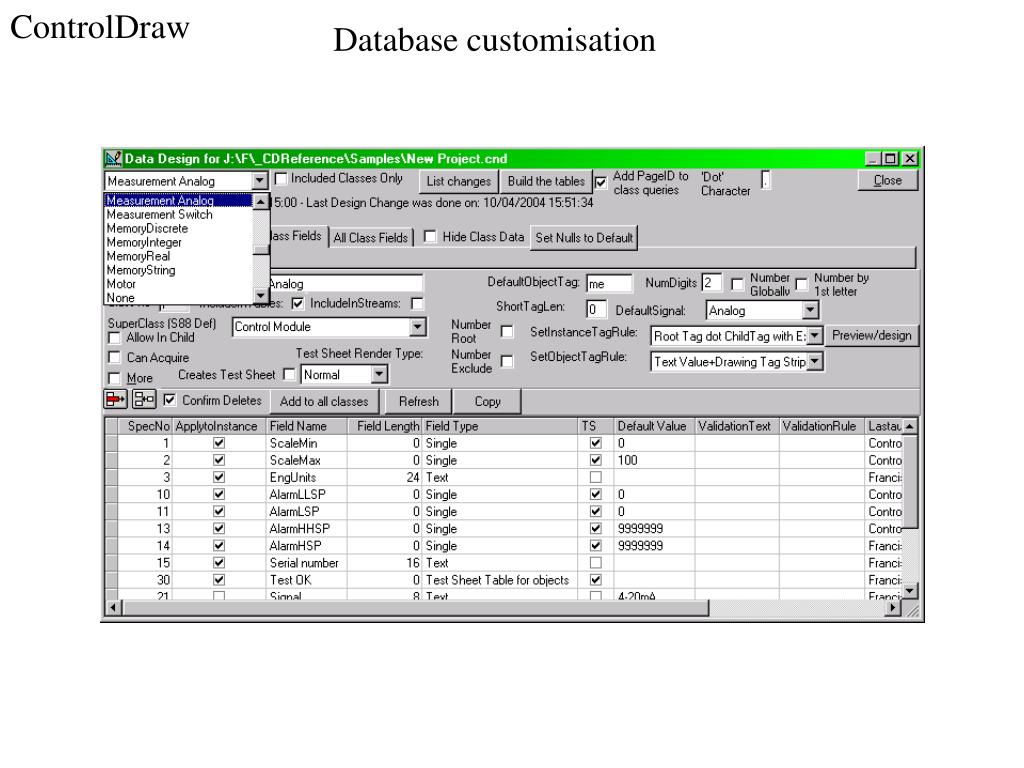Click default value 100 cell
This screenshot has width=1024, height=768.
click(654, 460)
